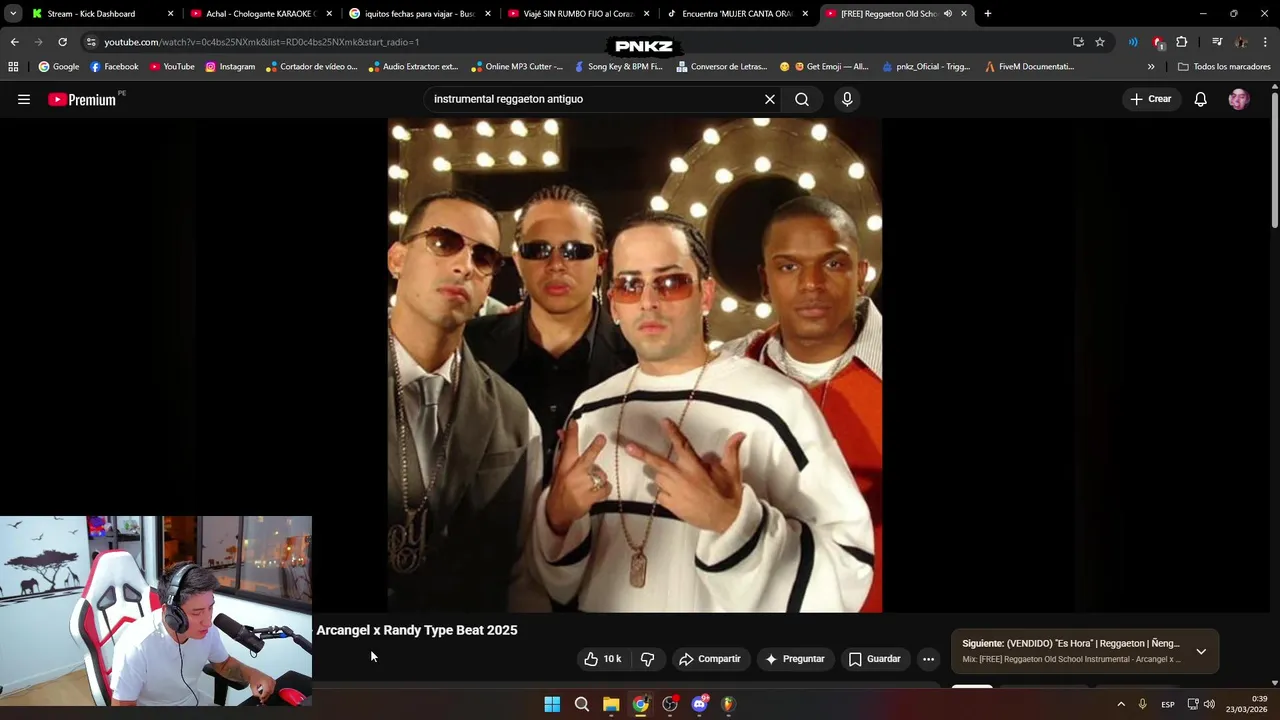Screen dimensions: 1280x720
Task: Switch to Encuentra 'MUJER CANTA ORA' tab
Action: 737,14
